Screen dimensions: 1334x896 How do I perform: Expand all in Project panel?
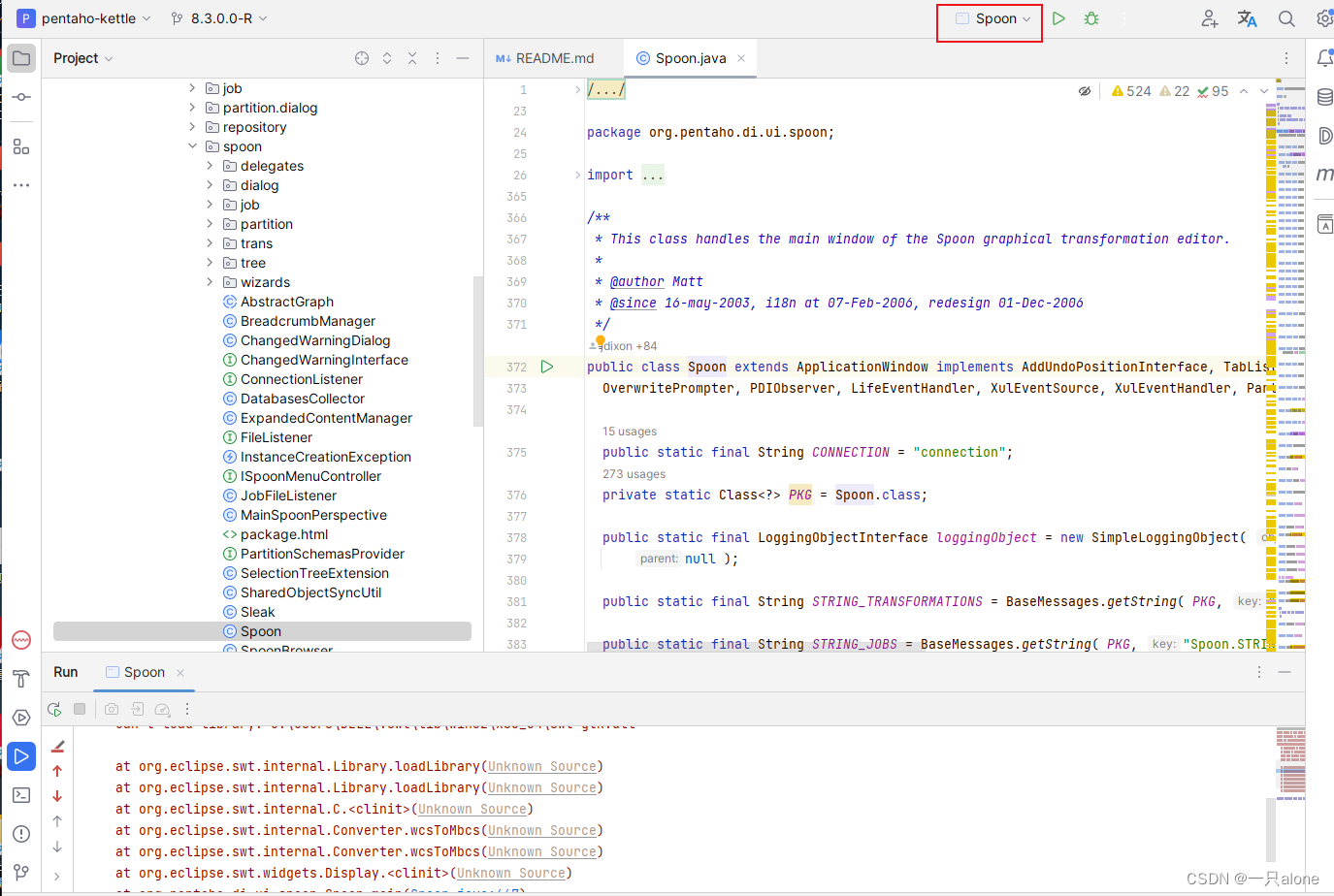387,58
